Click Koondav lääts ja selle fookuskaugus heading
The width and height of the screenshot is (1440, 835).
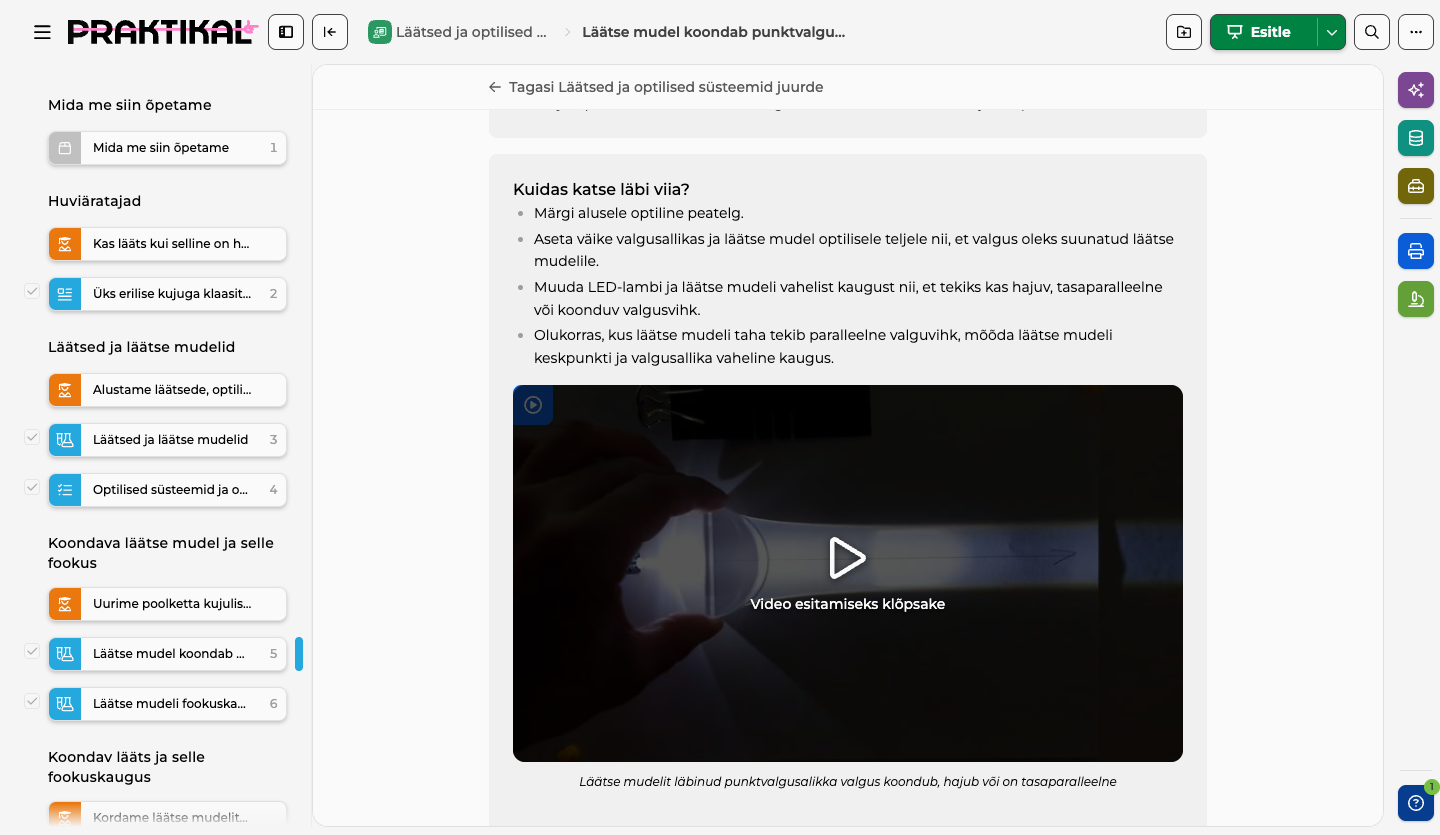pos(126,767)
